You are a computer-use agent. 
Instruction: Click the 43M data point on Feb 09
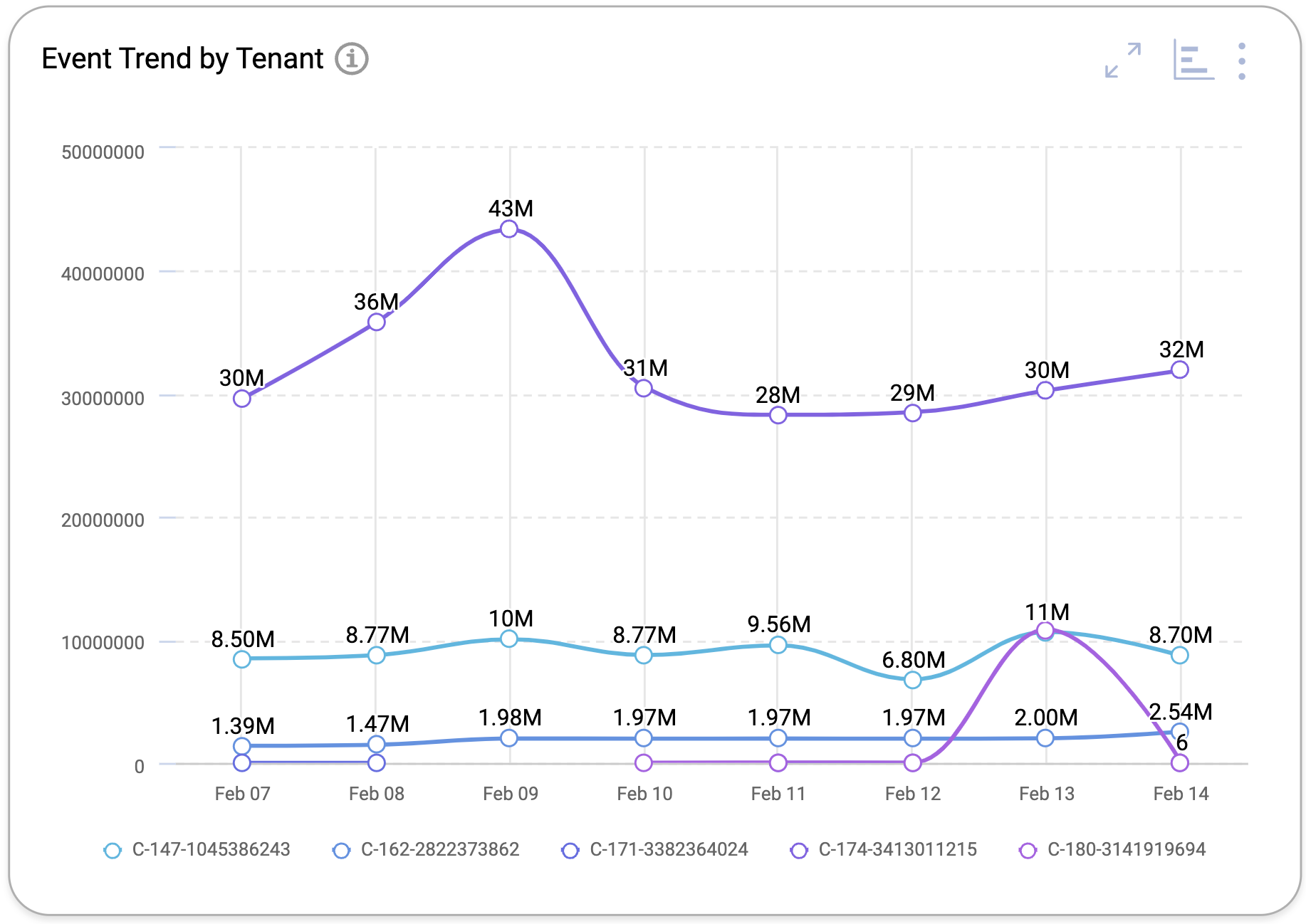pos(509,229)
